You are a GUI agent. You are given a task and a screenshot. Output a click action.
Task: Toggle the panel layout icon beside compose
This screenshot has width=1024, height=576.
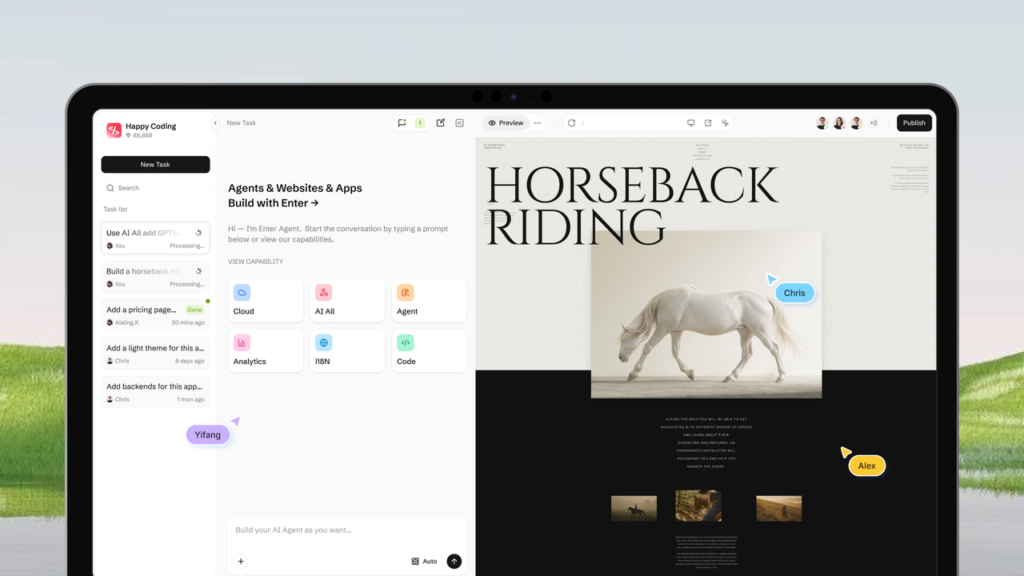tap(460, 123)
